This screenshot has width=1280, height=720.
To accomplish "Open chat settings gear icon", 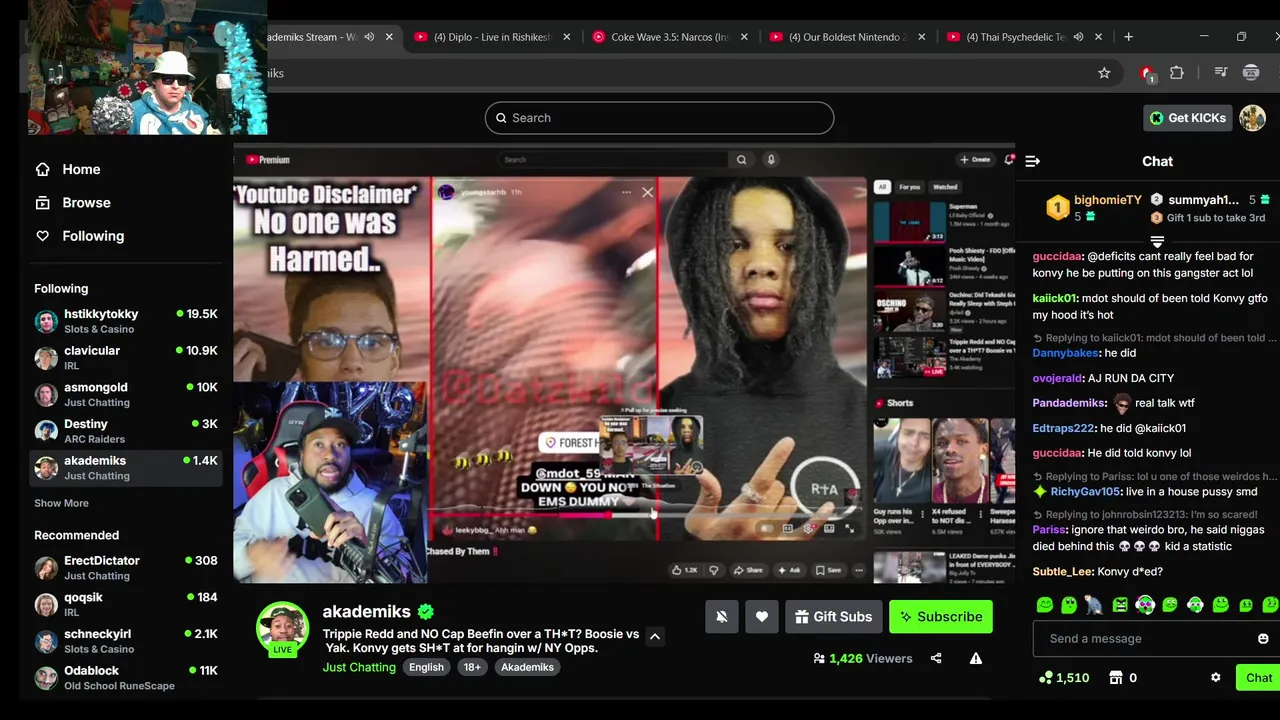I will coord(1216,677).
